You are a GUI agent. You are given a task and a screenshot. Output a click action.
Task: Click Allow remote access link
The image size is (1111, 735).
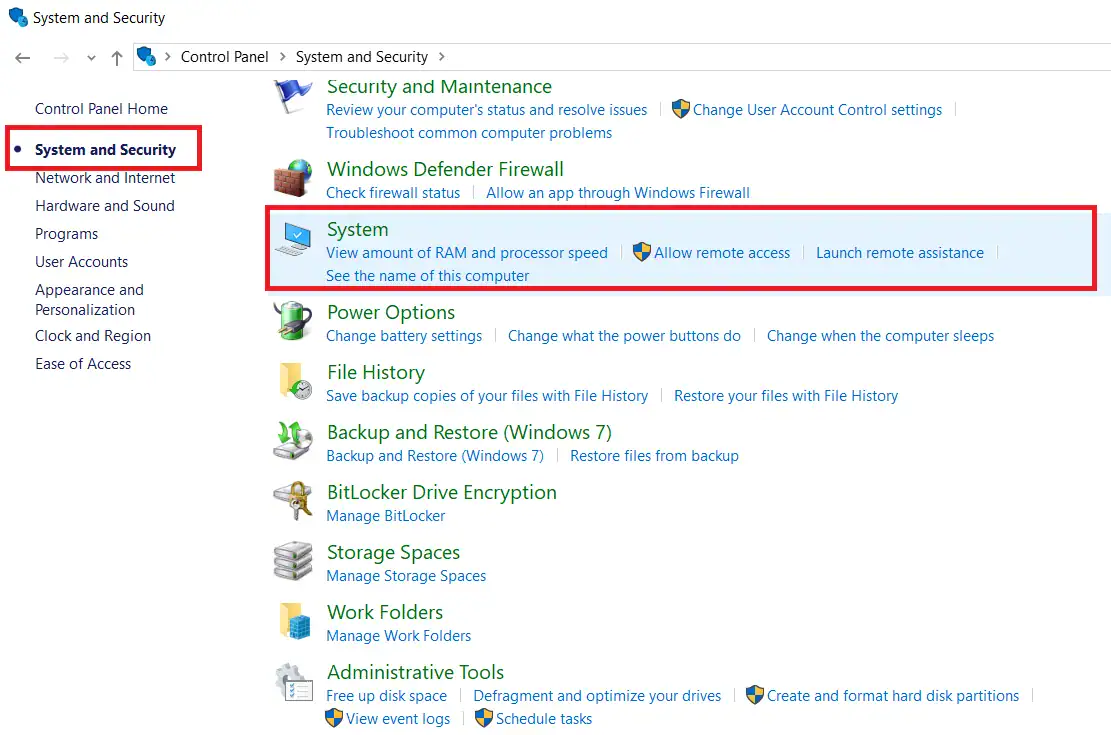click(721, 253)
